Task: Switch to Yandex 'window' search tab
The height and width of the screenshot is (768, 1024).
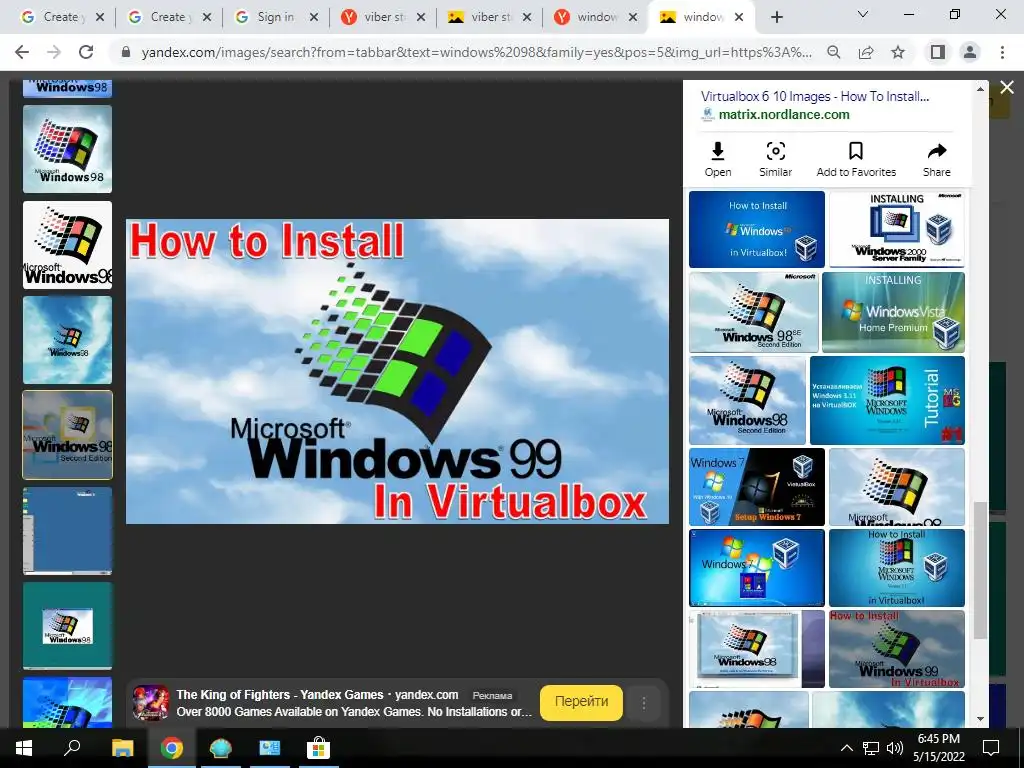Action: pos(597,18)
